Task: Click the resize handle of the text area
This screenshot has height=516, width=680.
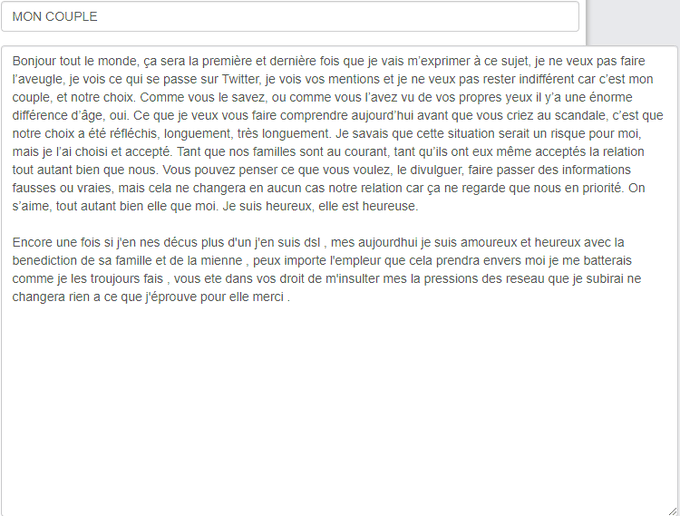Action: coord(673,511)
